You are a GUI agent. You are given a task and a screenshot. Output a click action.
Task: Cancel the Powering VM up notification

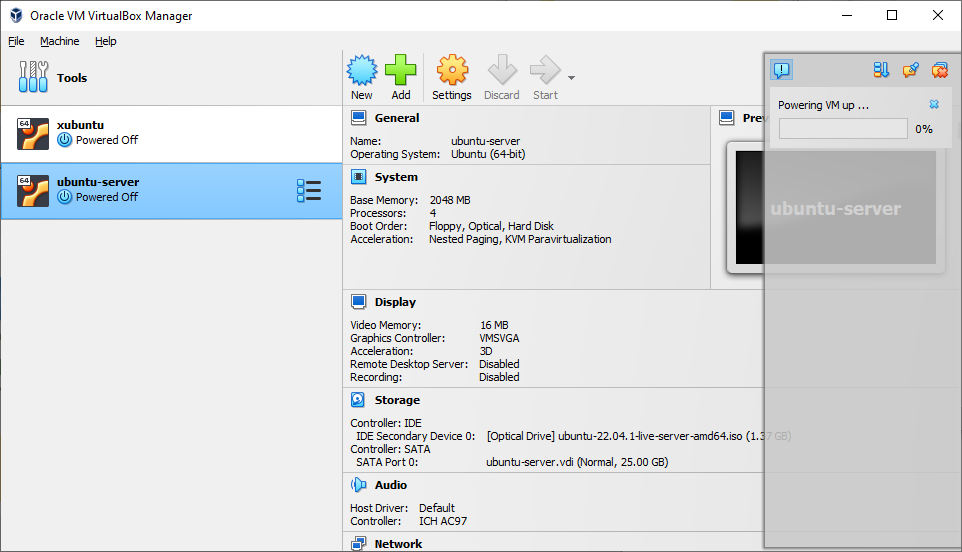pyautogui.click(x=934, y=104)
